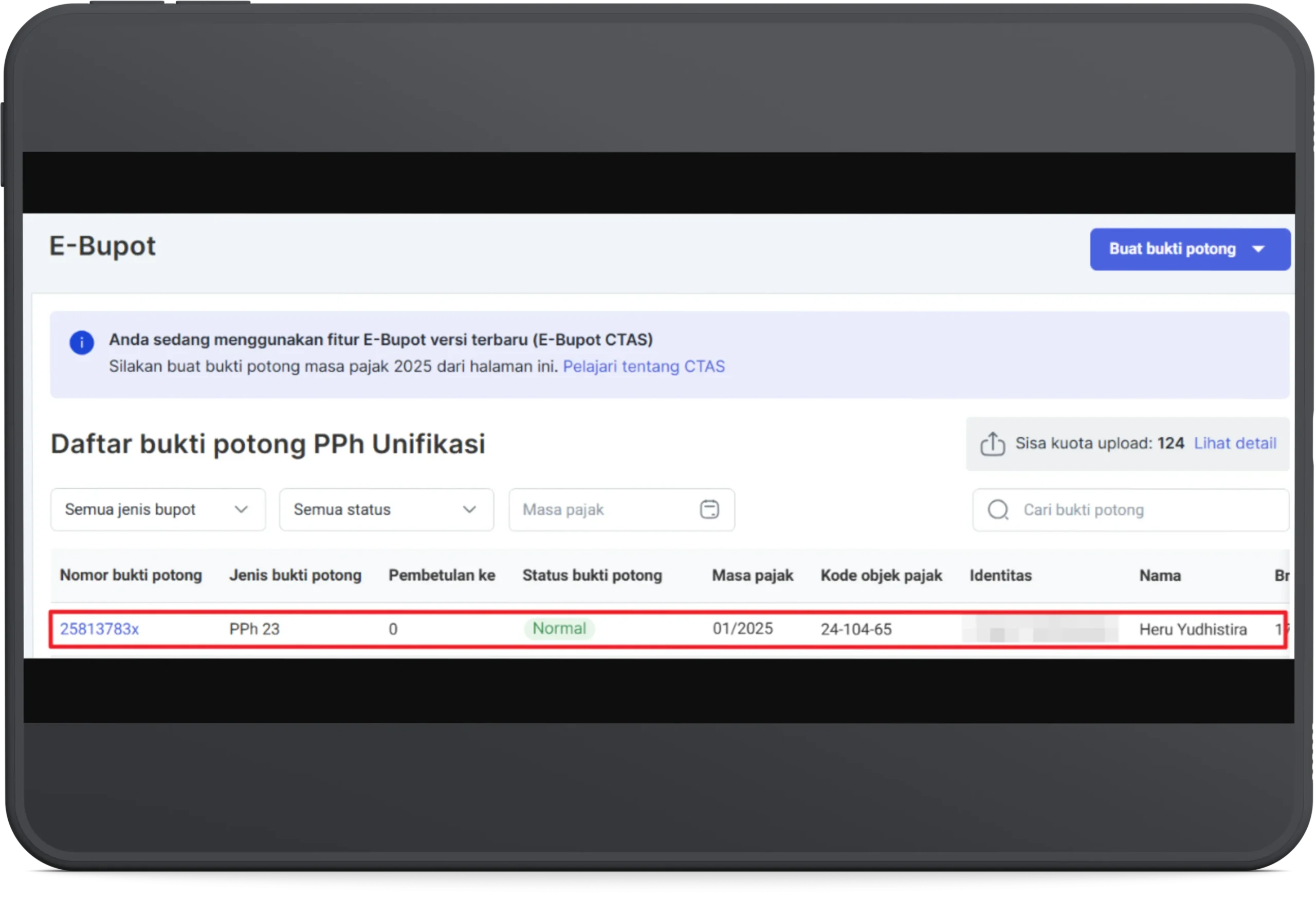Click the chevron on Semua jenis bupot
1316x898 pixels.
click(242, 509)
